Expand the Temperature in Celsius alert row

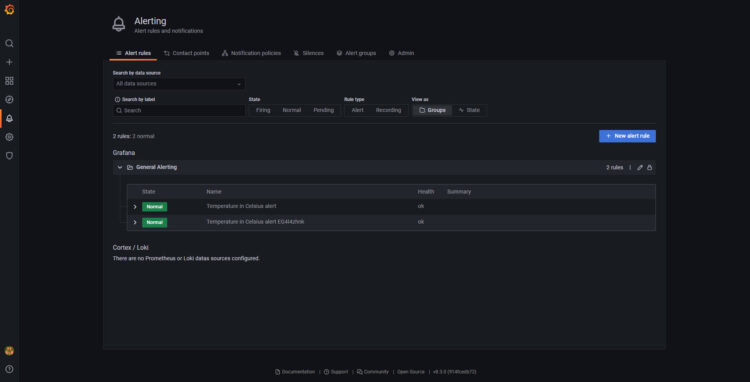(x=135, y=207)
